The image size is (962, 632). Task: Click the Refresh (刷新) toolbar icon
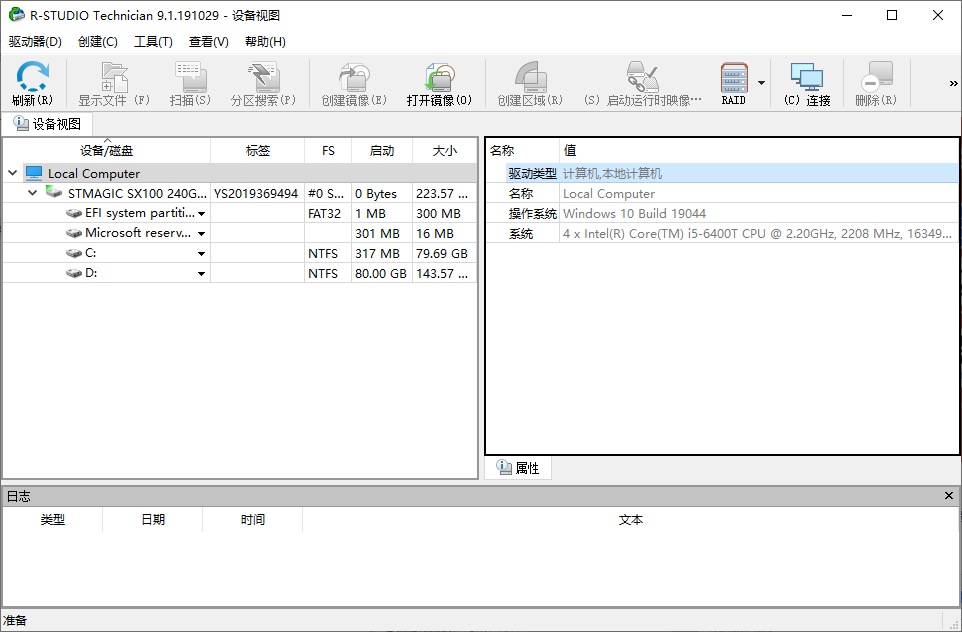(33, 76)
